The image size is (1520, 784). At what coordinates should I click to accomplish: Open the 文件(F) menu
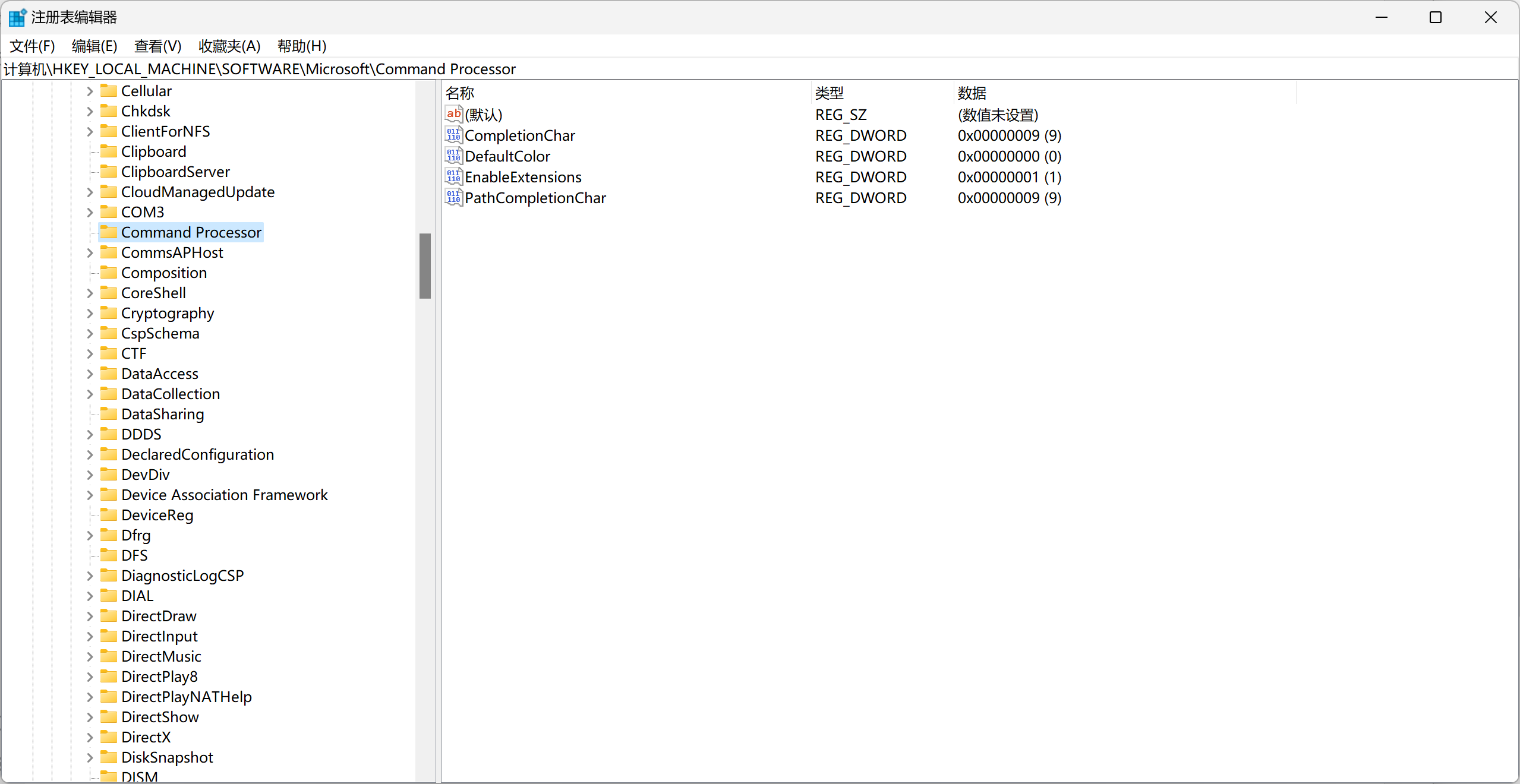(x=32, y=46)
